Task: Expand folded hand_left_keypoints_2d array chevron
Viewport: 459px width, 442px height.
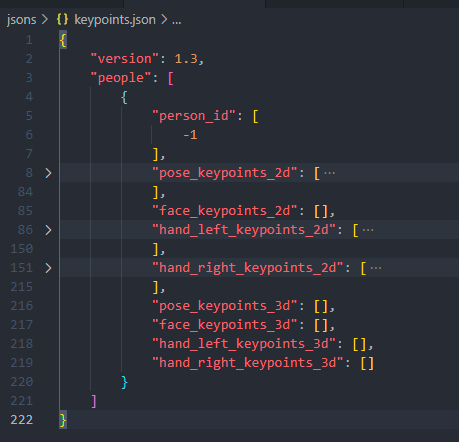Action: pyautogui.click(x=48, y=230)
